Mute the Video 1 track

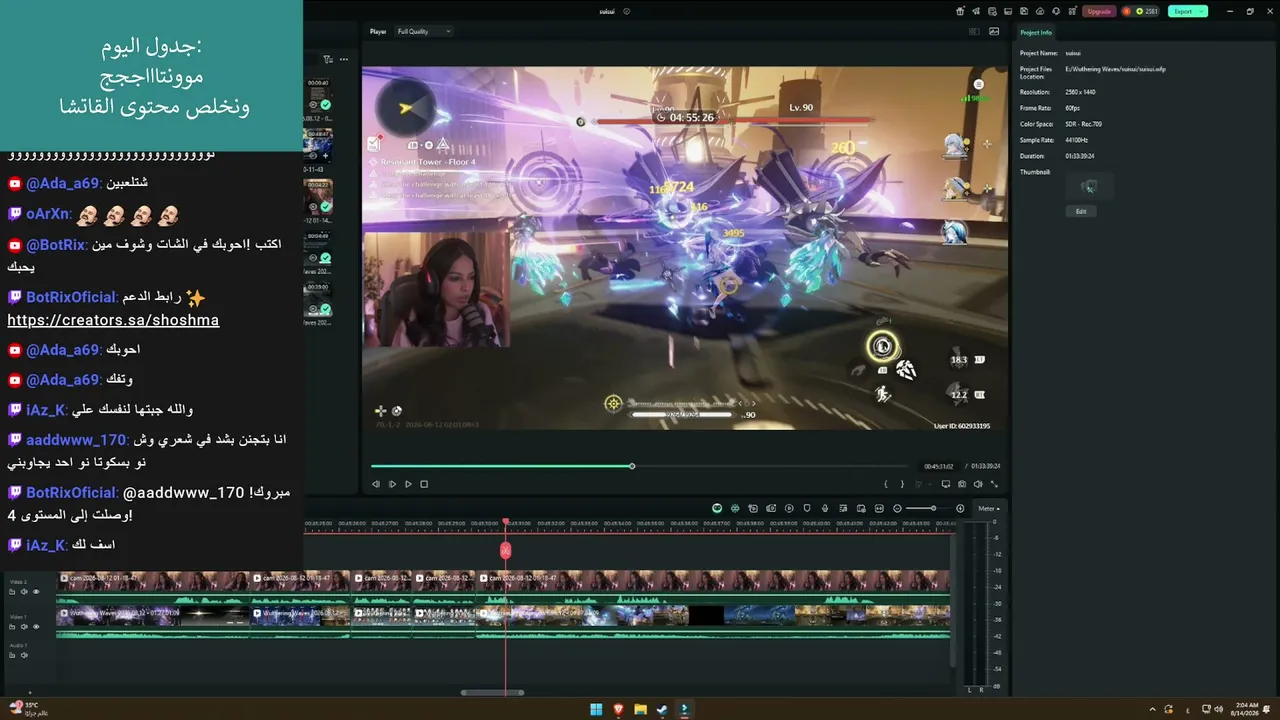tap(24, 627)
